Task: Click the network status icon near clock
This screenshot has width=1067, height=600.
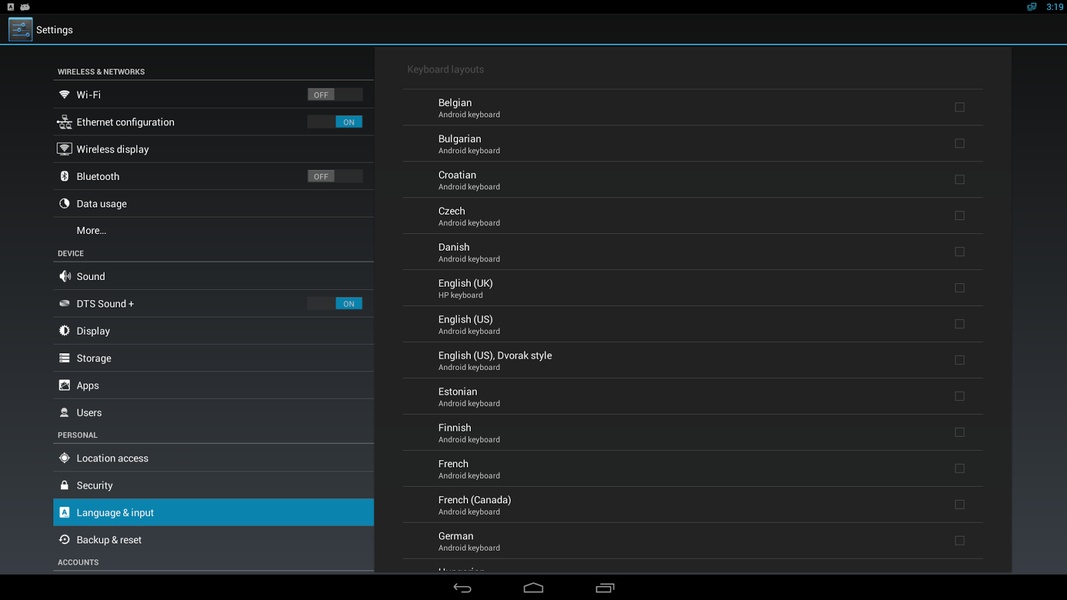Action: (x=1032, y=7)
